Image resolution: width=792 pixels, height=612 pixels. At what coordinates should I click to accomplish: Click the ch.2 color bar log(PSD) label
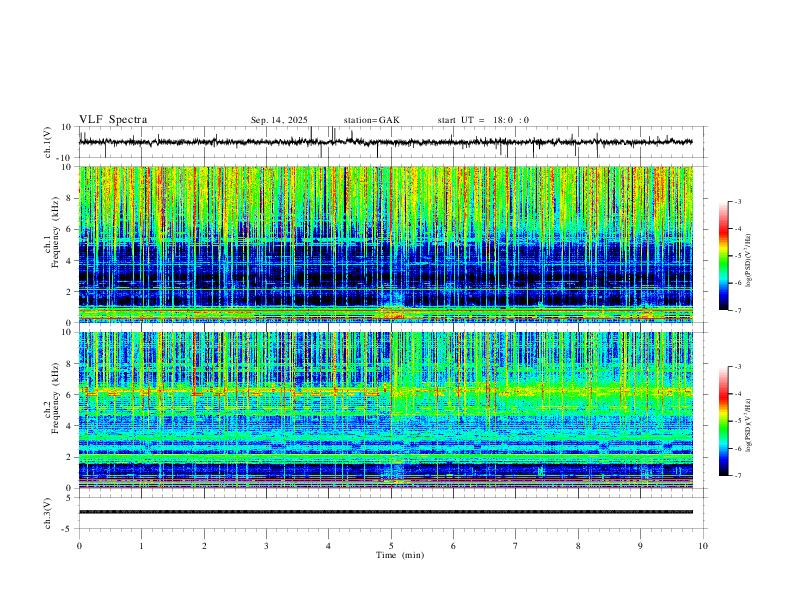748,425
